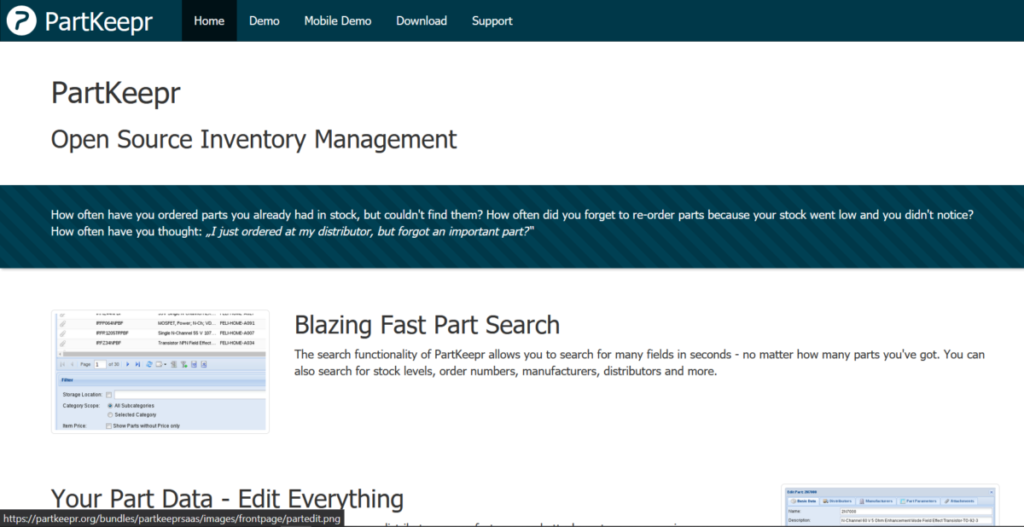This screenshot has width=1024, height=527.
Task: Click the search functionality description paragraph
Action: pyautogui.click(x=639, y=364)
